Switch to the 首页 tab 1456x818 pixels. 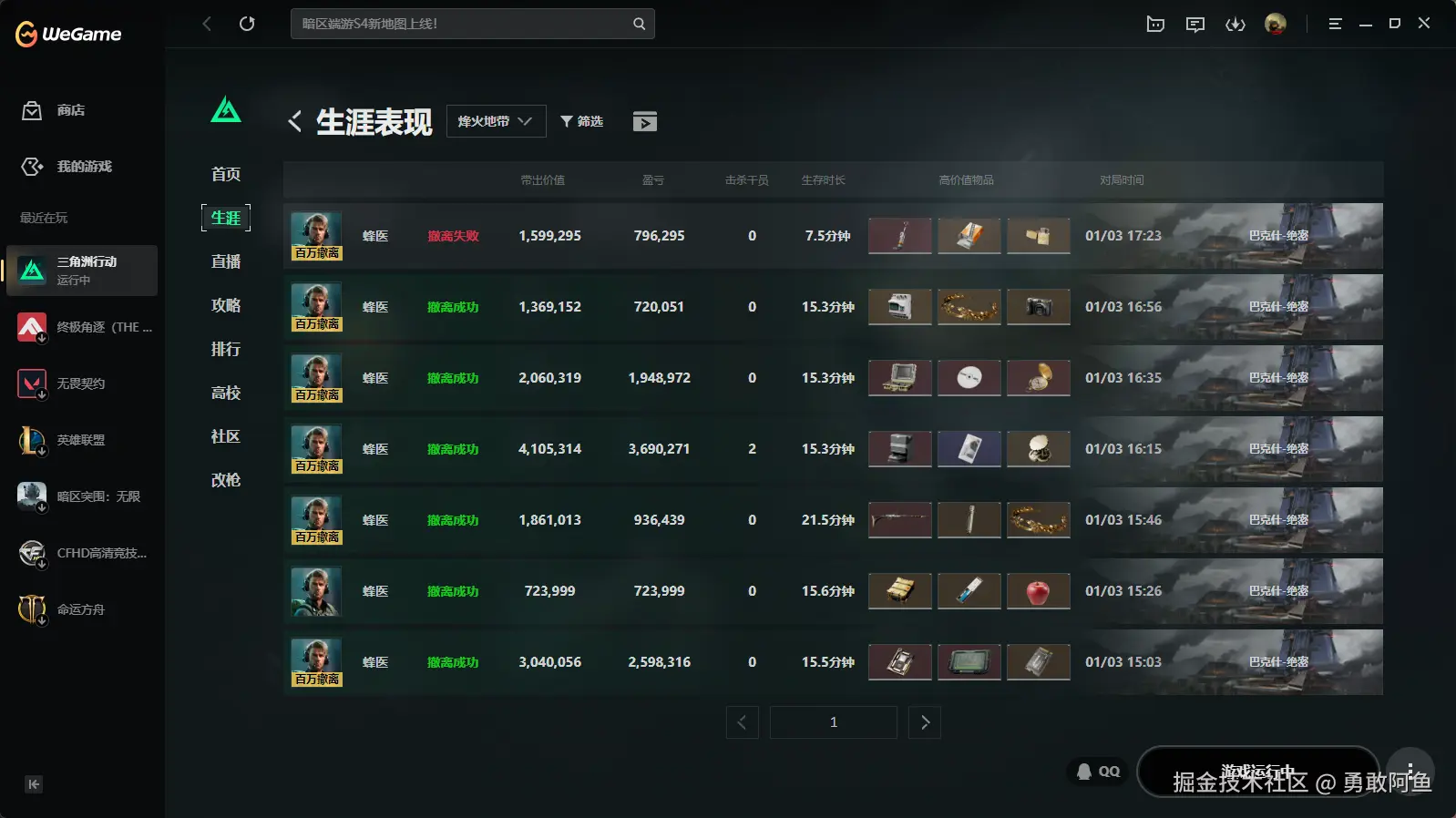(226, 174)
